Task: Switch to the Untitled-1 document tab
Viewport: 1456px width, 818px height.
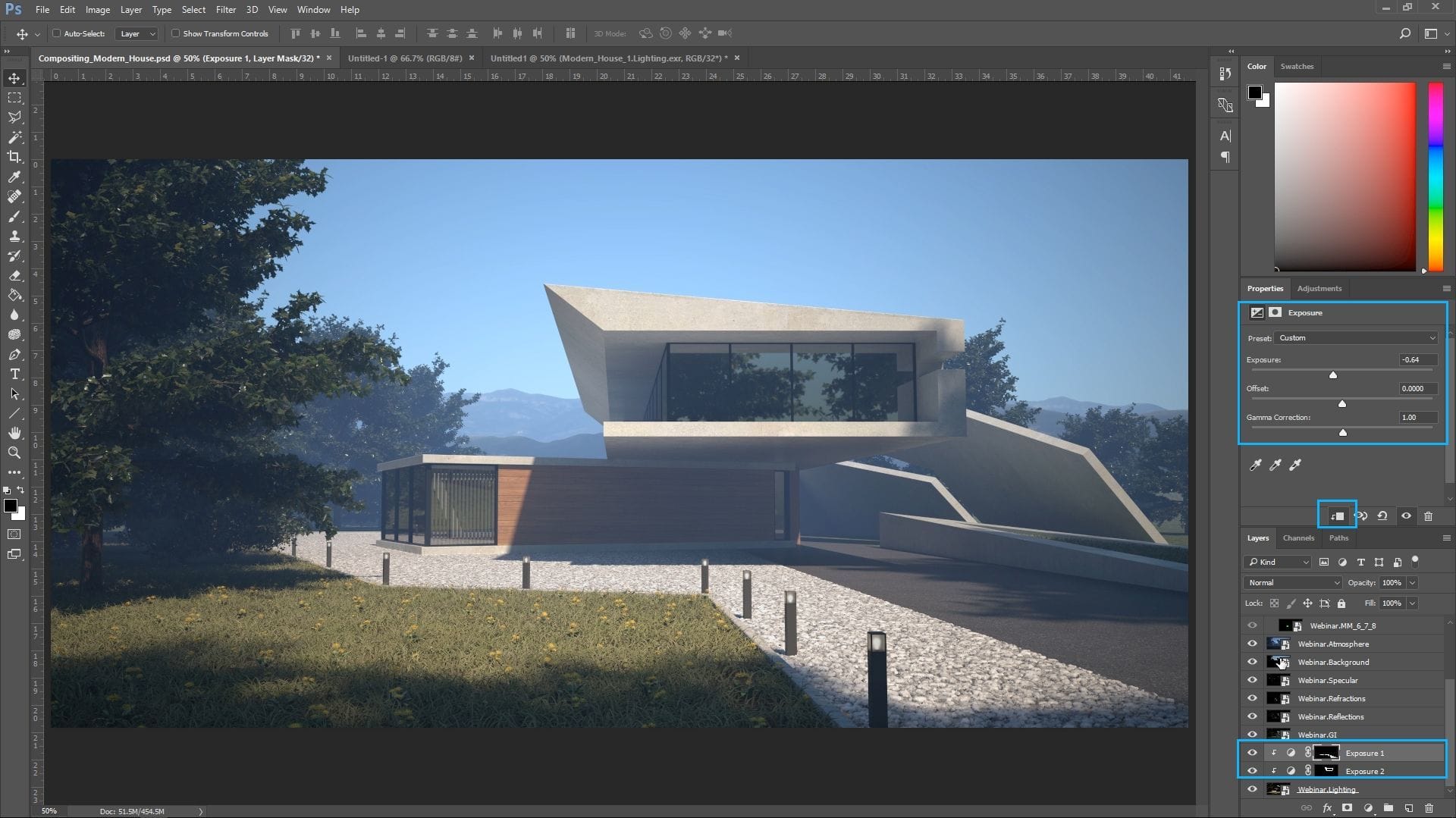Action: coord(405,58)
